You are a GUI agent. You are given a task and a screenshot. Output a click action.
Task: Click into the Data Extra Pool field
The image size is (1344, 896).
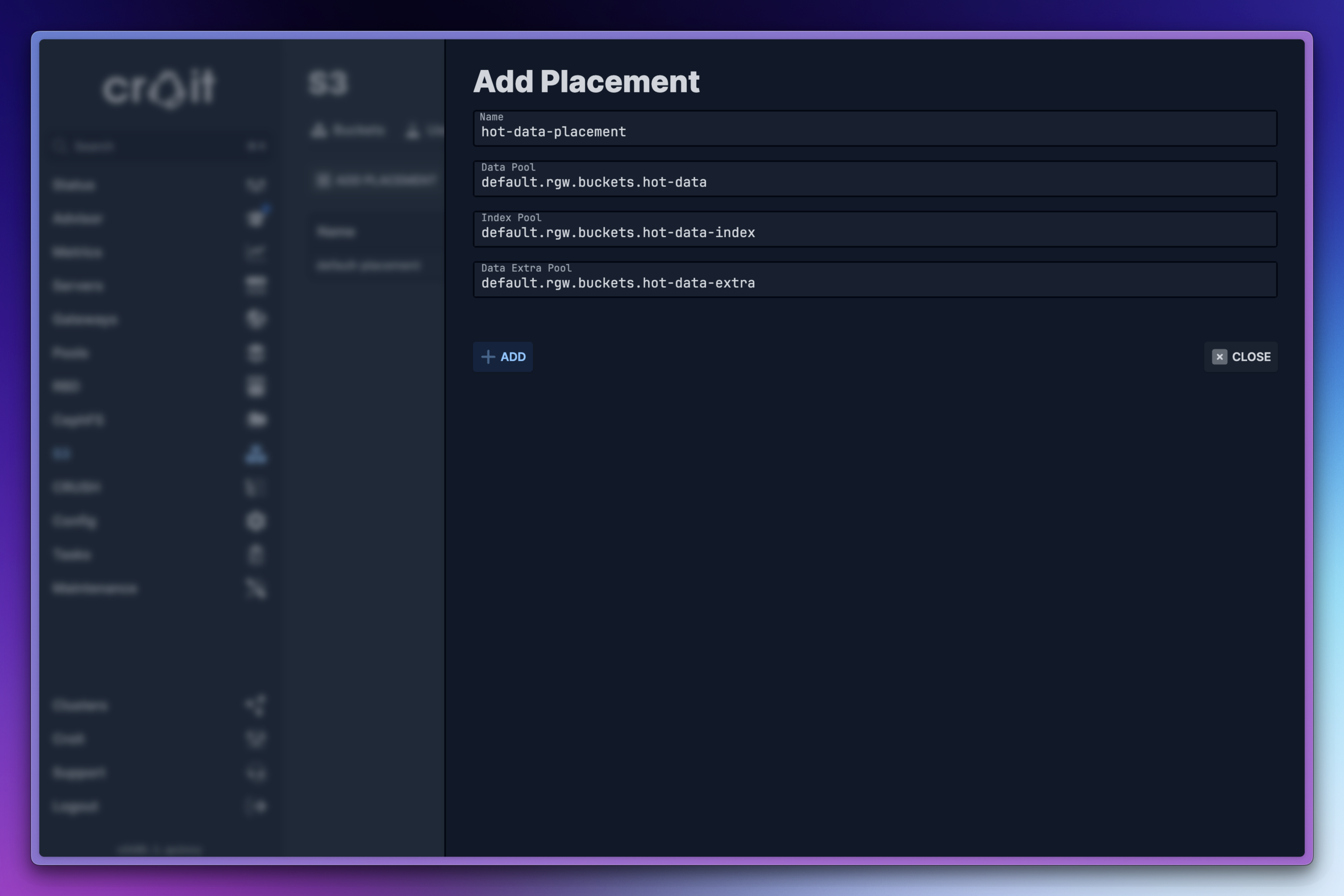coord(874,283)
